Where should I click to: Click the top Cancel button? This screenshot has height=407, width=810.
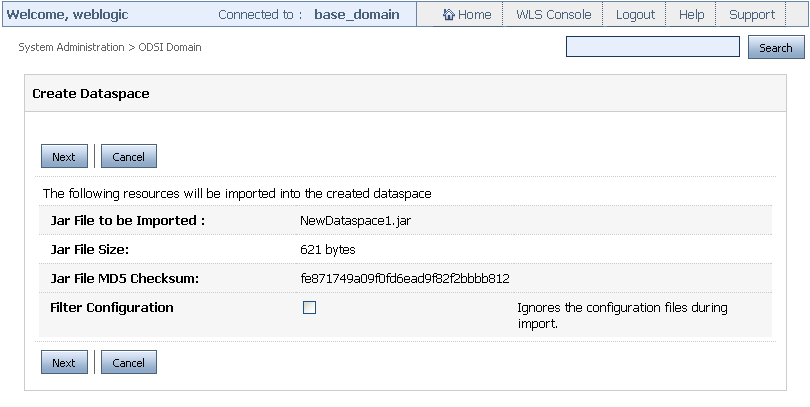[129, 156]
